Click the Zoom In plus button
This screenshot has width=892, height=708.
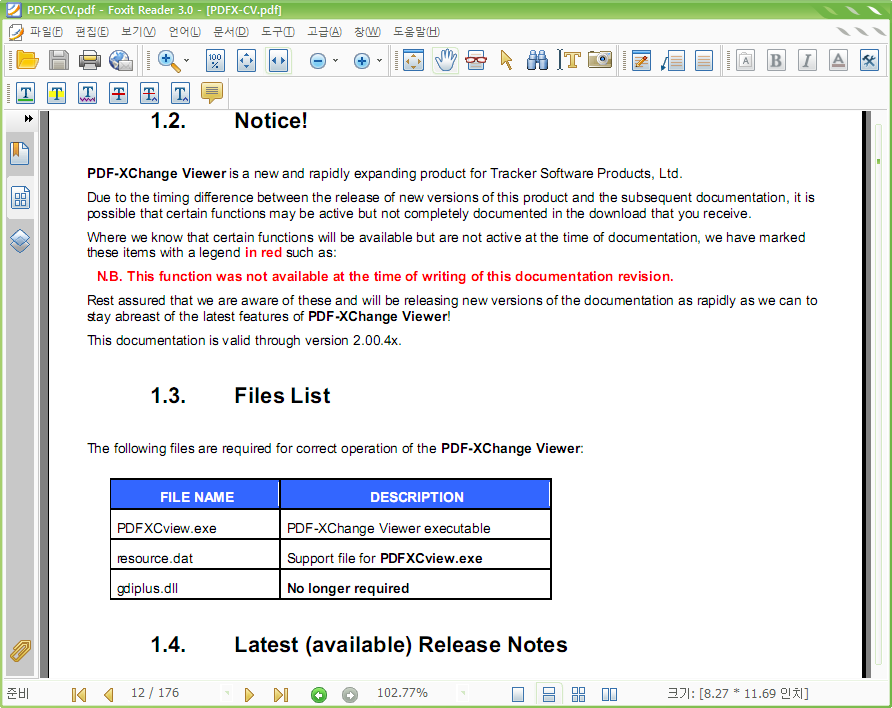click(x=362, y=61)
